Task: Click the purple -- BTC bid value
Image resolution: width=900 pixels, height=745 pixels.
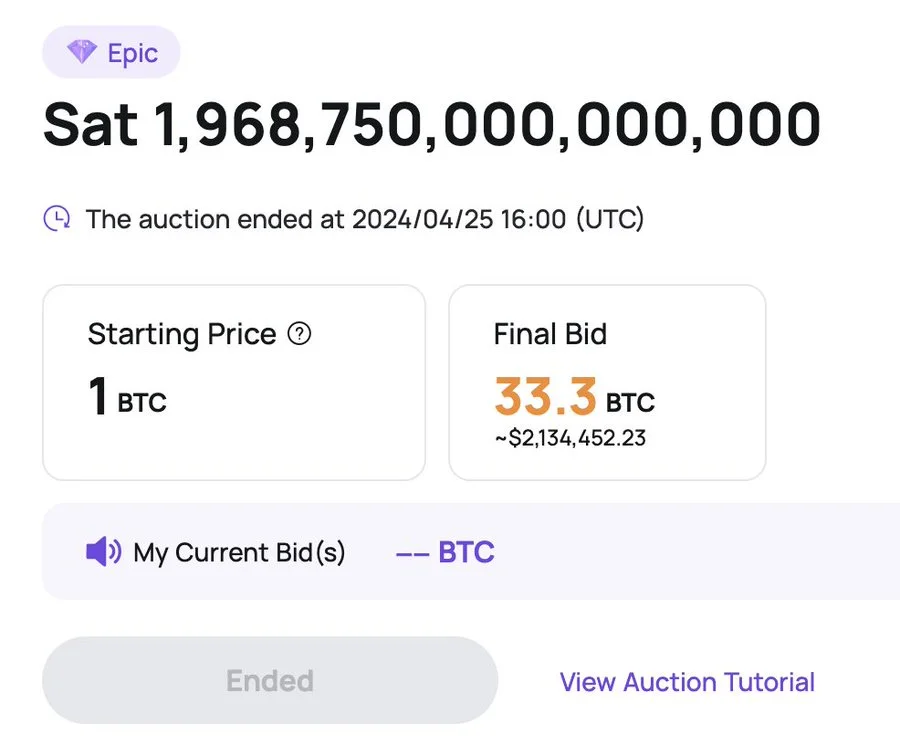Action: point(445,553)
